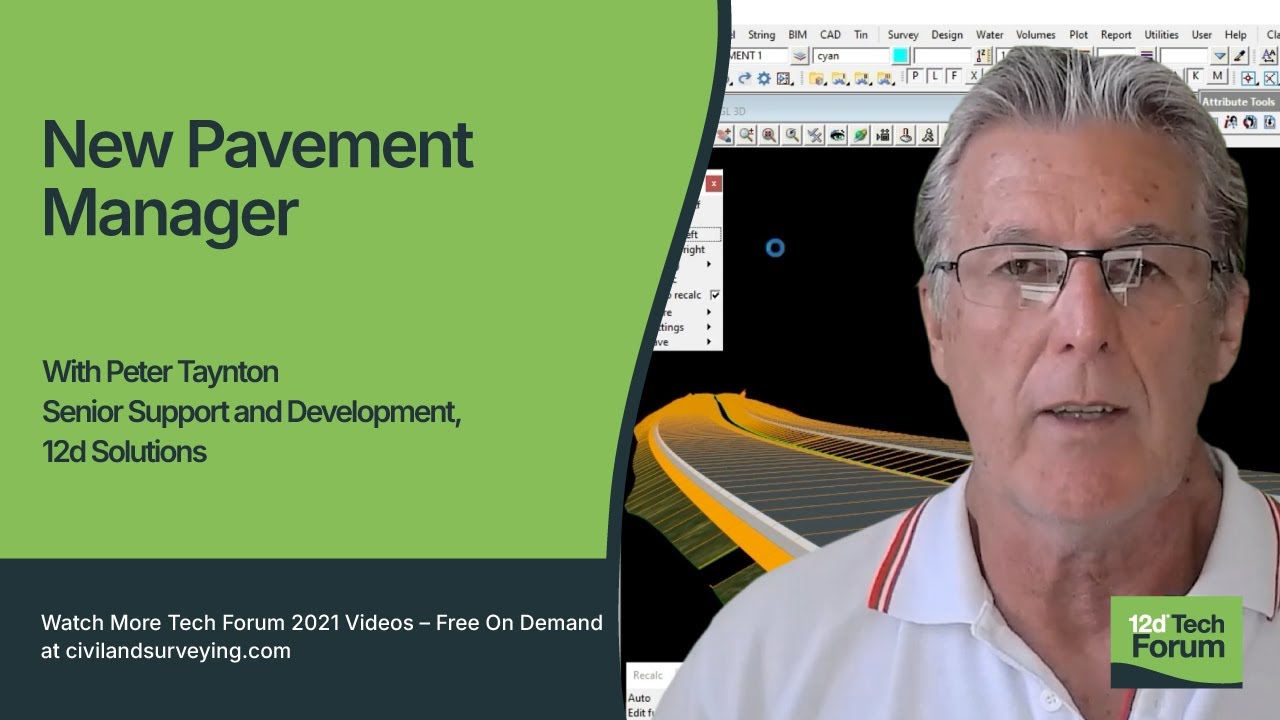
Task: Open the Plot menu
Action: [x=1079, y=34]
